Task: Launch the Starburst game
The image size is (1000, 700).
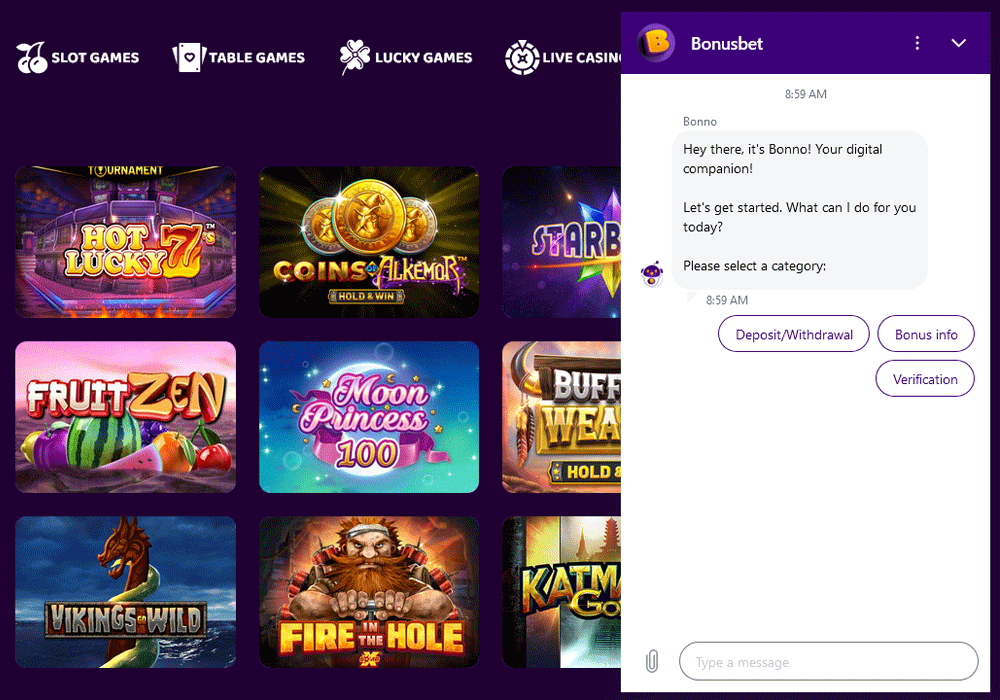Action: click(562, 242)
